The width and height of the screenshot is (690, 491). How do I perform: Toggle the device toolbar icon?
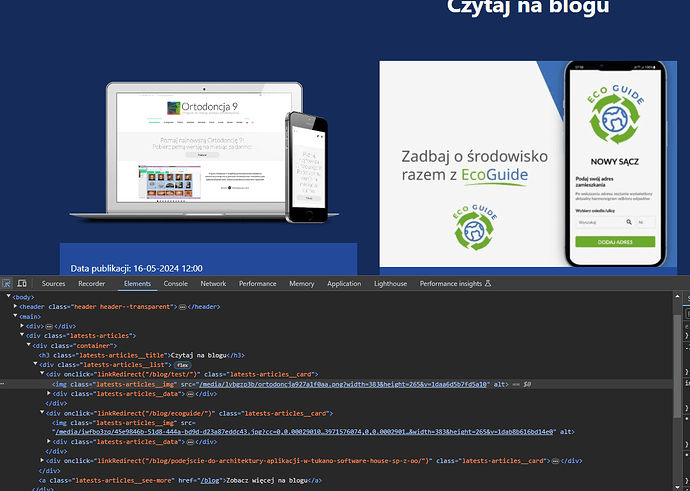(22, 284)
